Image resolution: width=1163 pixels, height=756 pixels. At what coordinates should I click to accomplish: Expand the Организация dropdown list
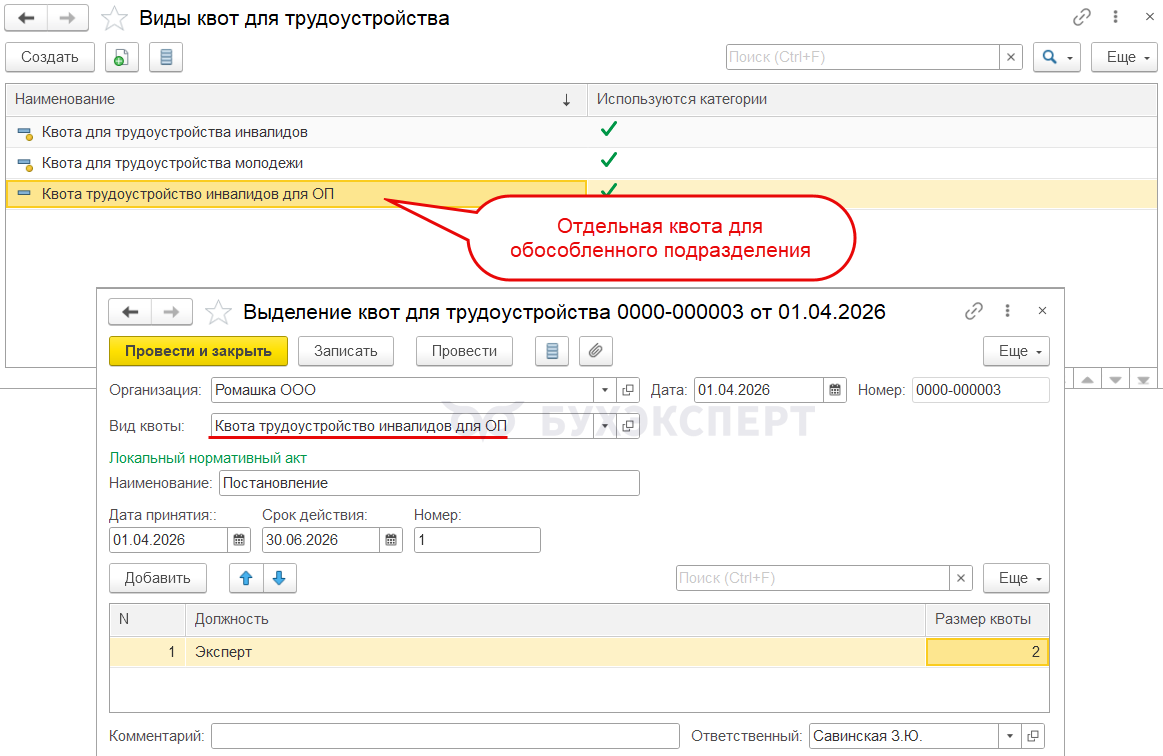[604, 390]
